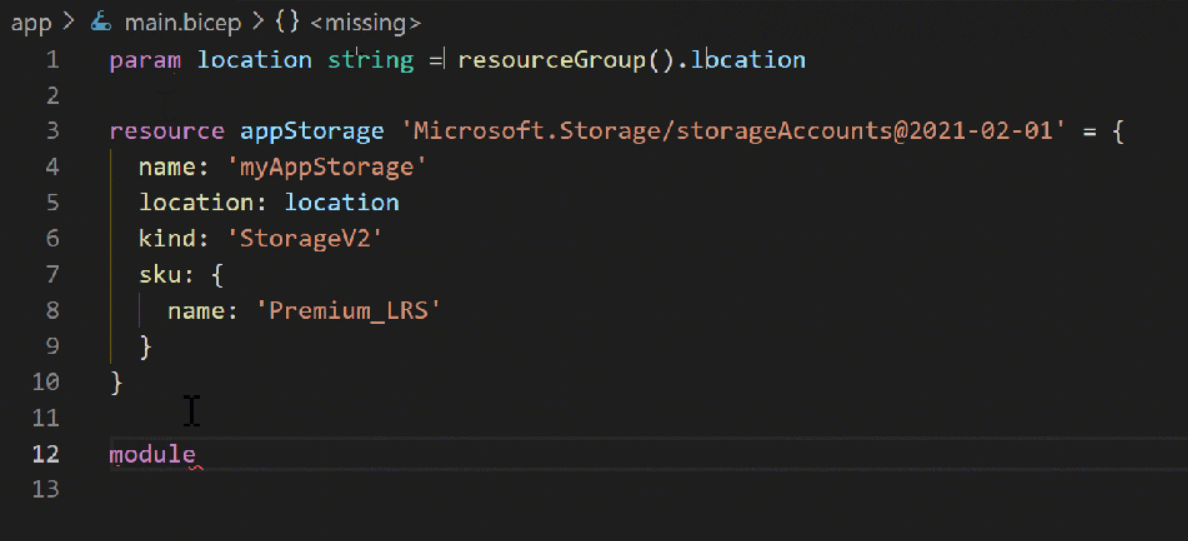The image size is (1188, 541).
Task: Click the 'sku' property name
Action: coord(158,274)
